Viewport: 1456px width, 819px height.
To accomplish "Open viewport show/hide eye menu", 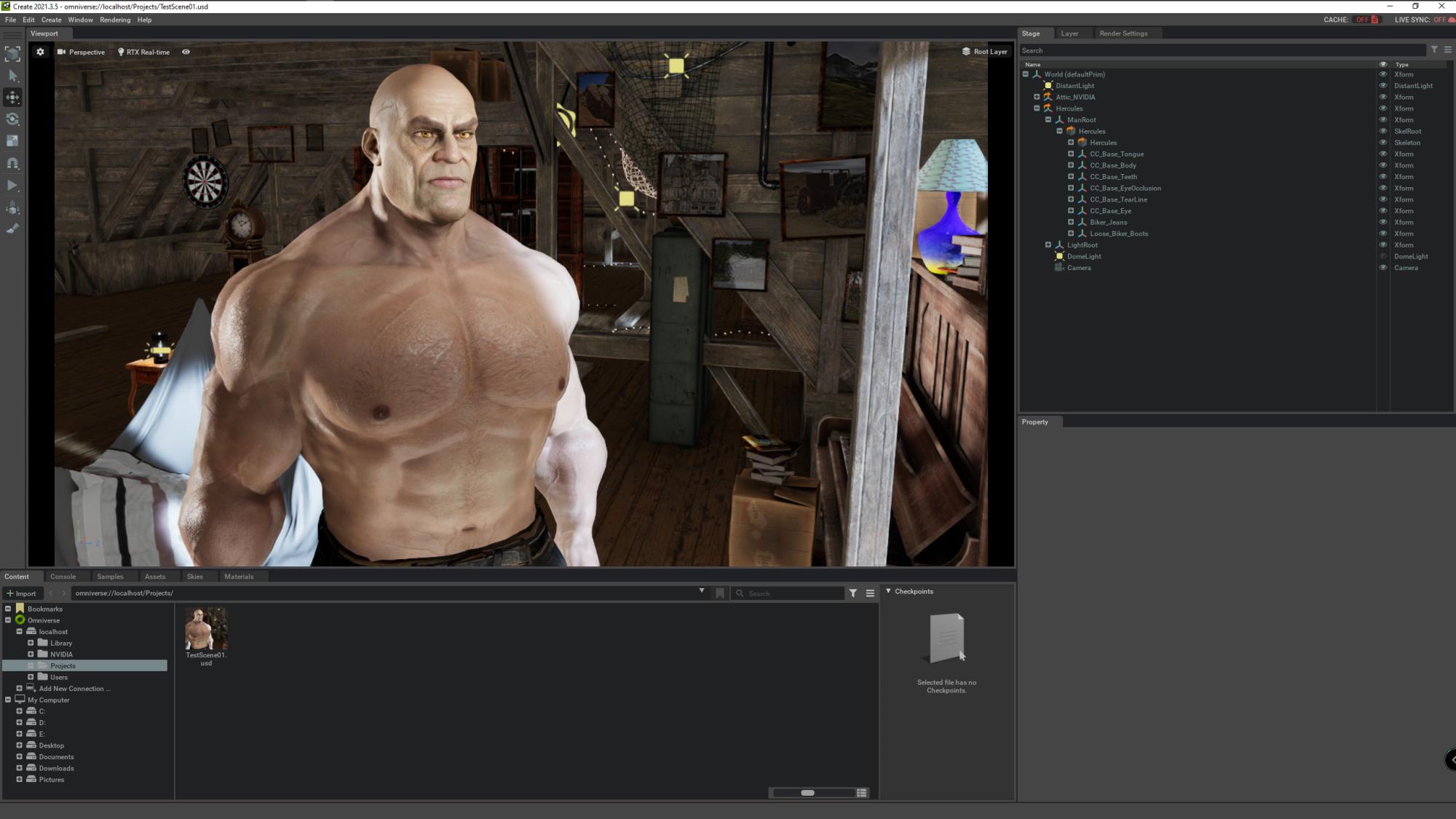I will [186, 52].
